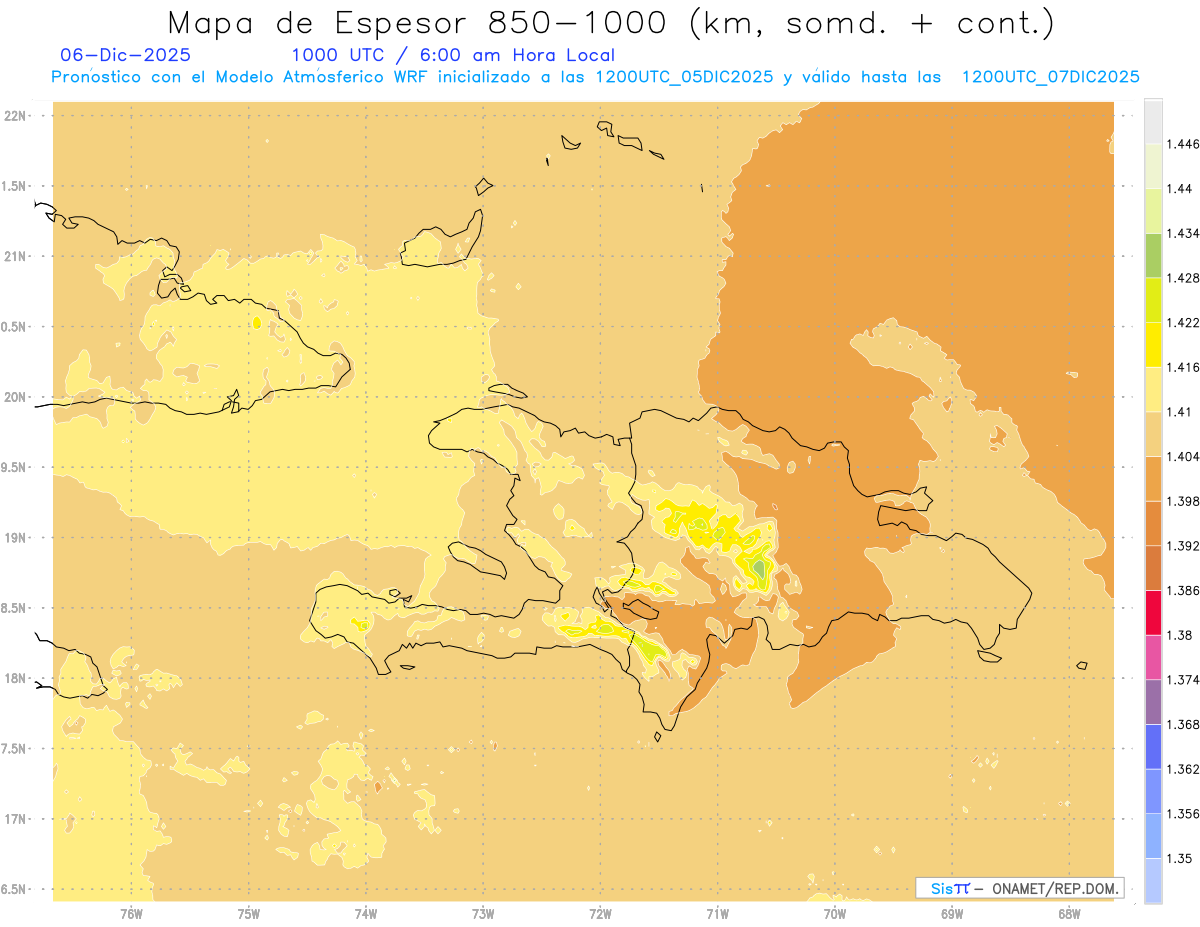Click the 19N latitude label

pyautogui.click(x=15, y=538)
